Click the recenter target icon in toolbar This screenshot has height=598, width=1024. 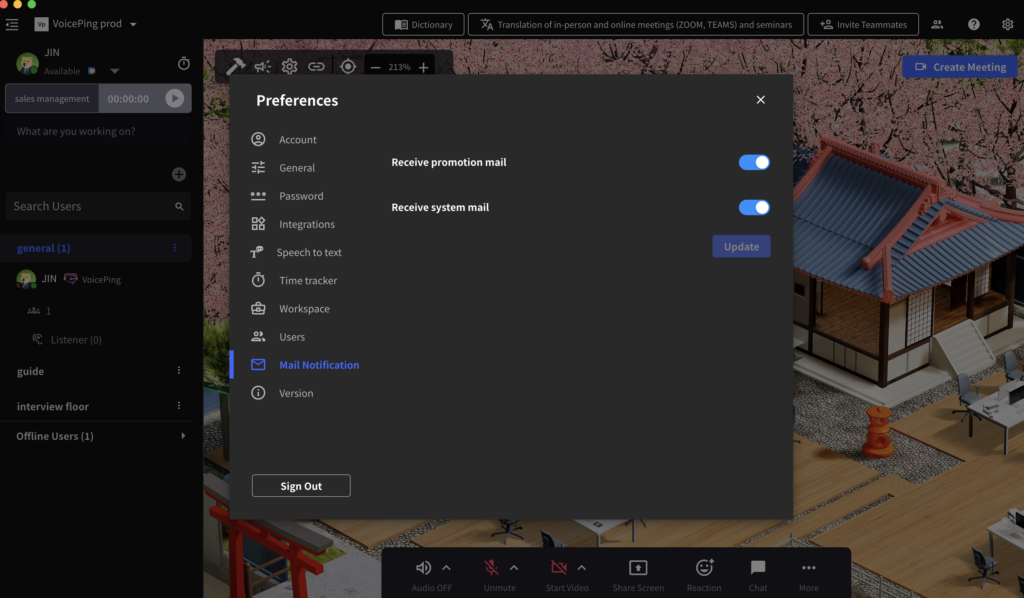[348, 67]
